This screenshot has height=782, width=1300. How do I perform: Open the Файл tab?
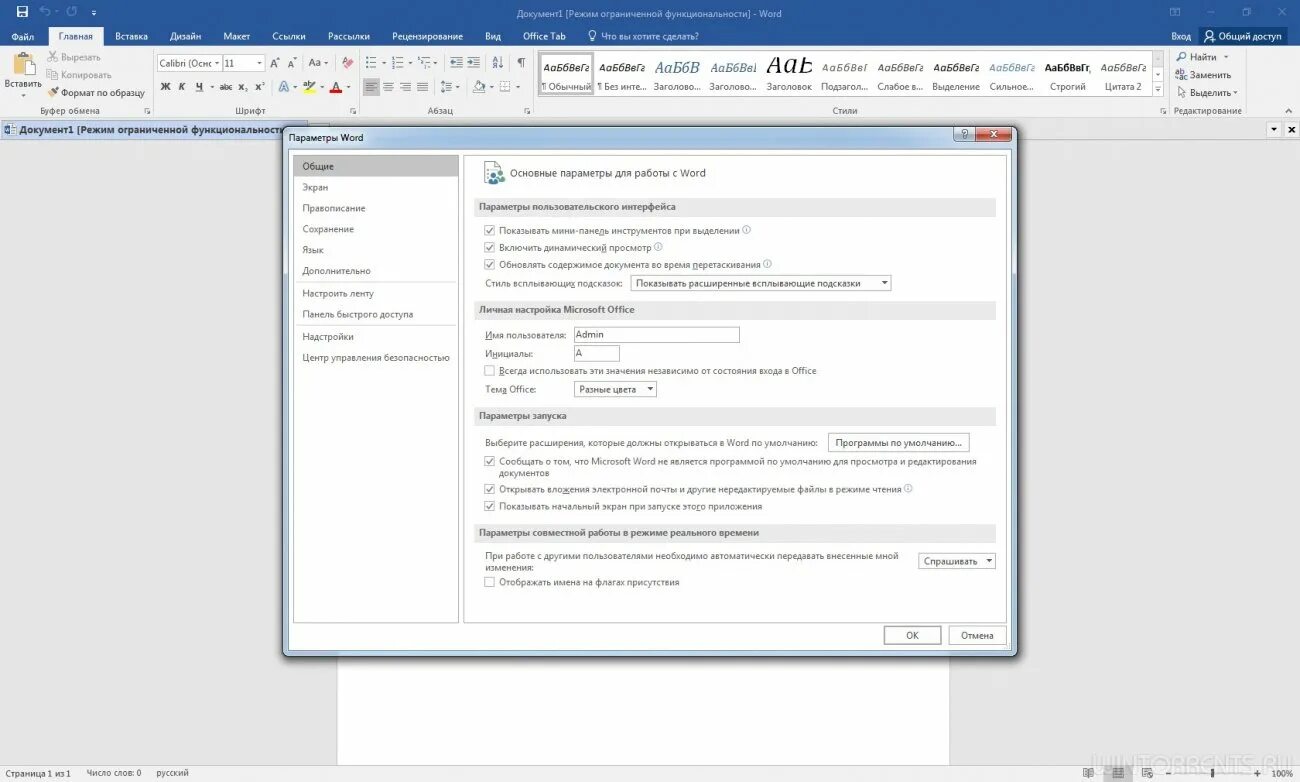coord(23,36)
